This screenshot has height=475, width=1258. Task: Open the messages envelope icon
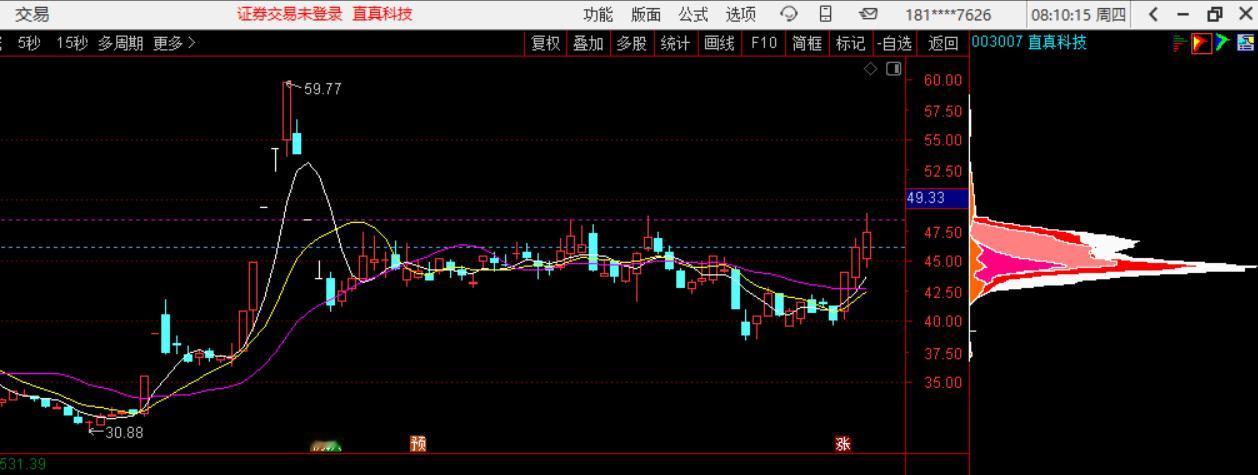tap(868, 14)
